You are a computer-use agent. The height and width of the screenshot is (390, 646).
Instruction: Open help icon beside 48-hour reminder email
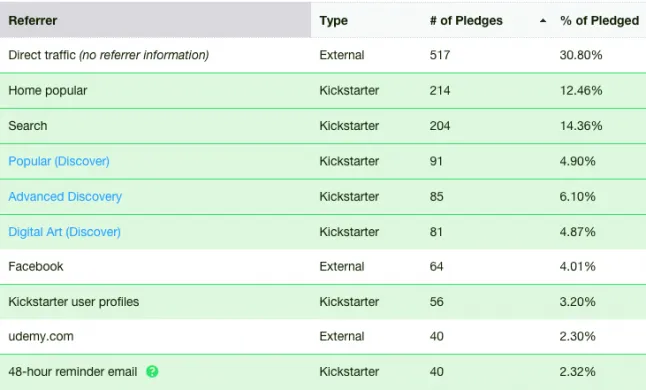point(152,371)
